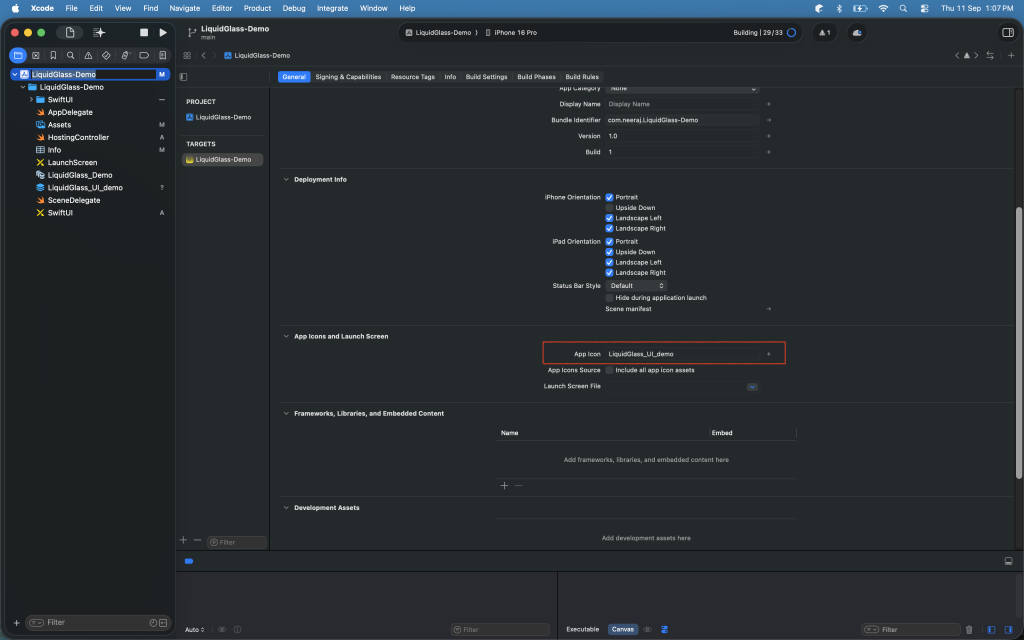Enable iPhone Upside Down orientation
Viewport: 1024px width, 640px height.
coord(609,208)
